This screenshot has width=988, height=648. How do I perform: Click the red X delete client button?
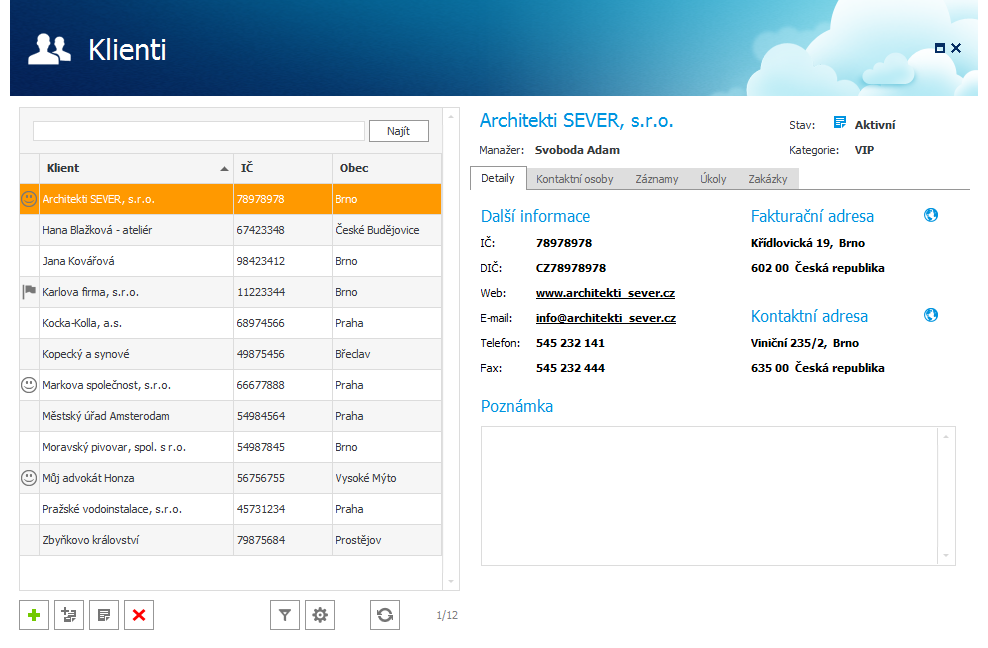pyautogui.click(x=138, y=615)
